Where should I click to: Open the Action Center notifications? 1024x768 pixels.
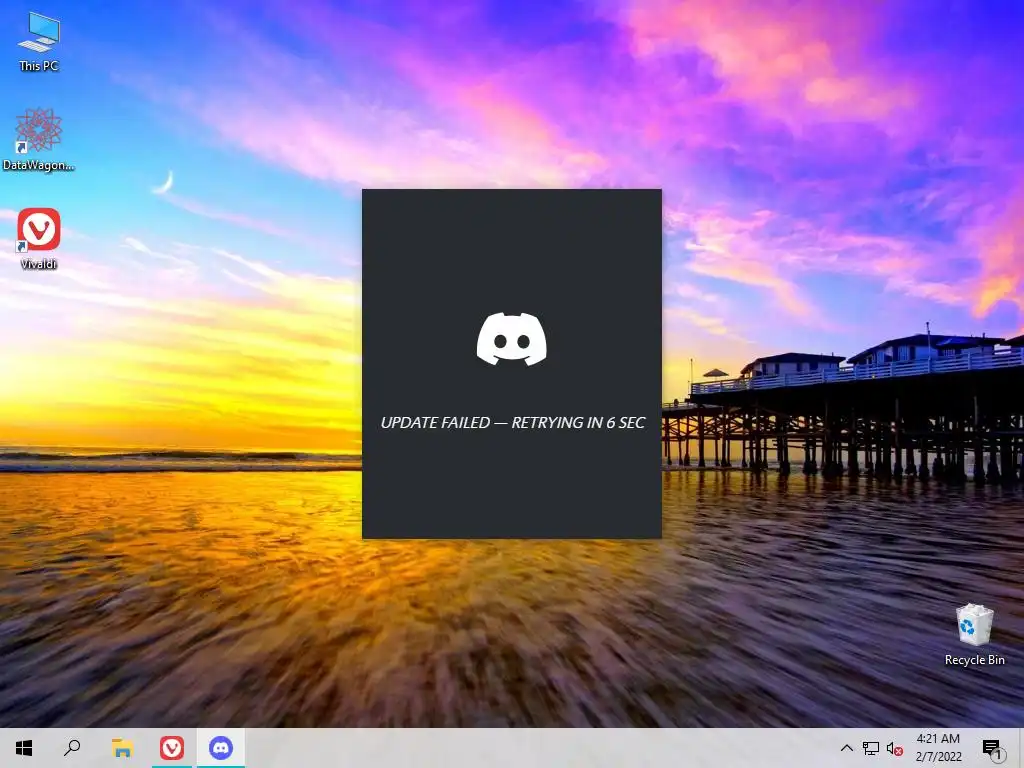click(993, 748)
